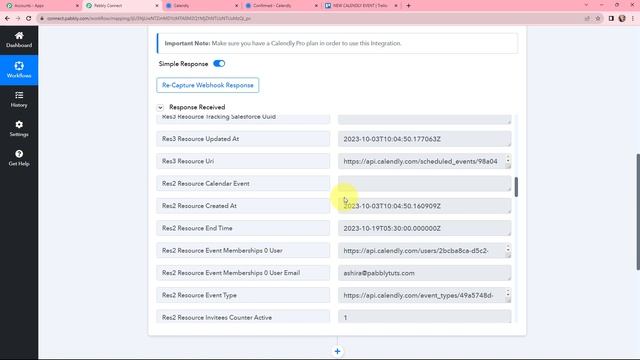Go back with the browser back arrow
Image resolution: width=640 pixels, height=360 pixels.
[x=7, y=18]
